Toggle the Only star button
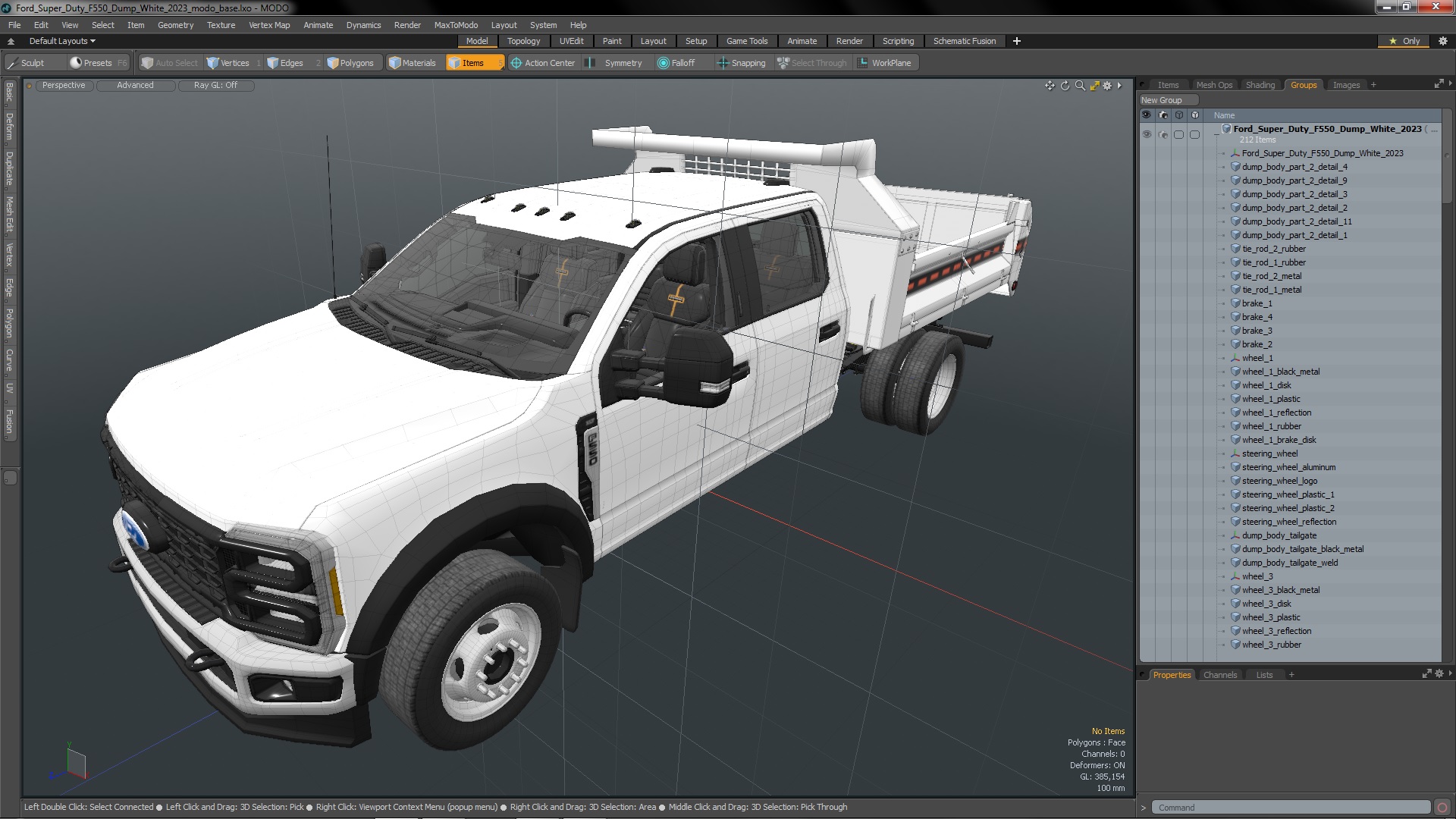The width and height of the screenshot is (1456, 819). pos(1404,41)
